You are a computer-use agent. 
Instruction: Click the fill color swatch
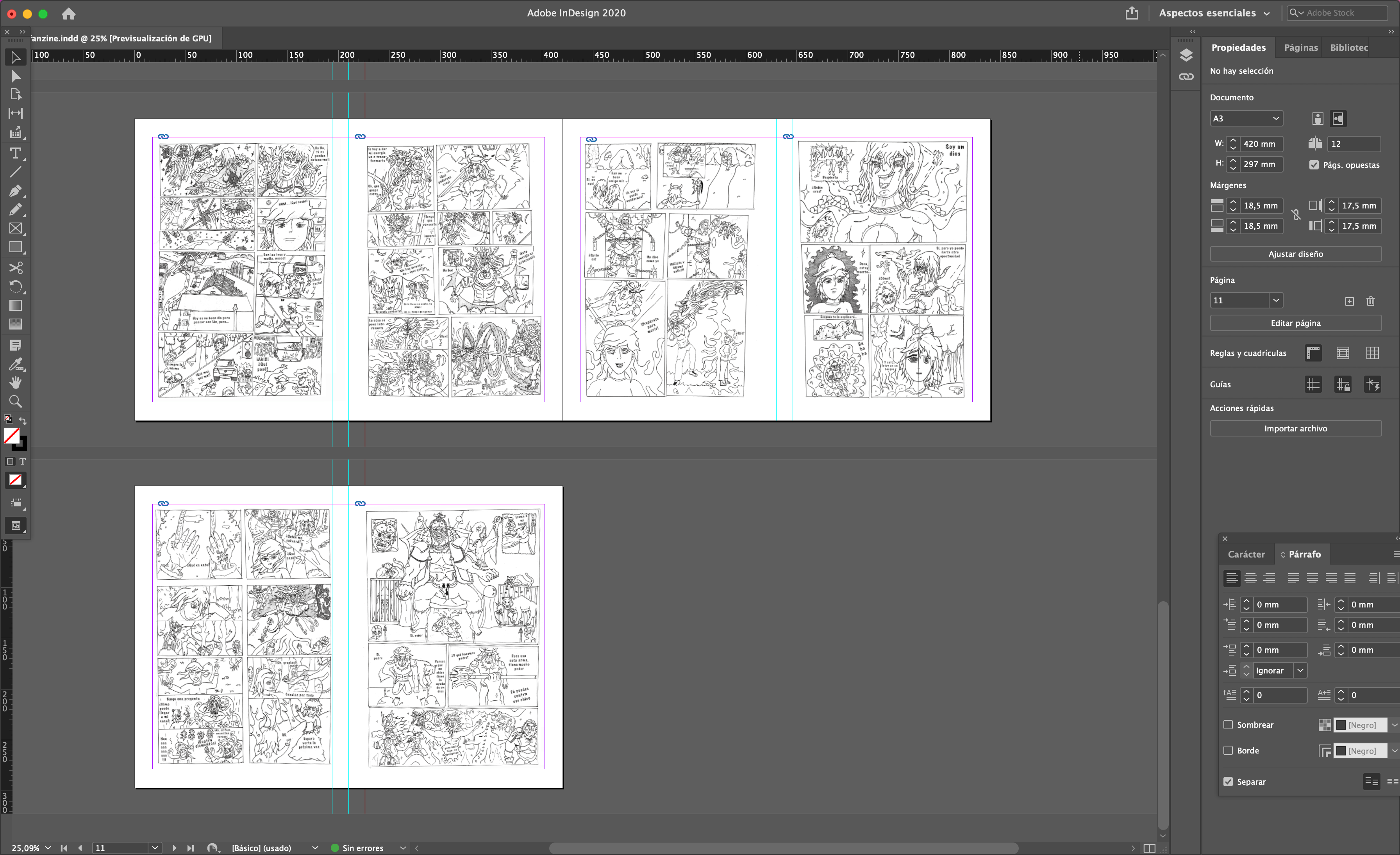coord(12,436)
